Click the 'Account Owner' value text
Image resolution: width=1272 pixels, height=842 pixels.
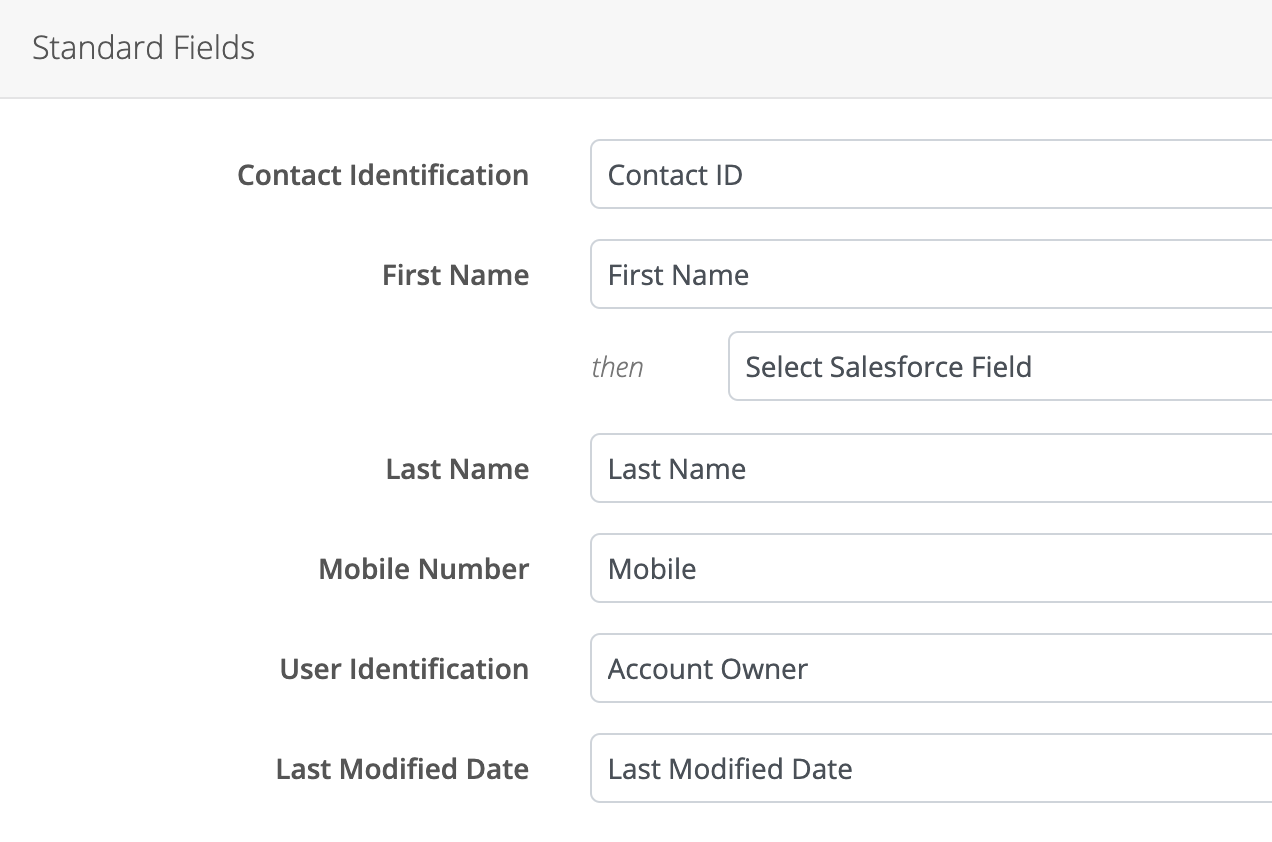(707, 669)
